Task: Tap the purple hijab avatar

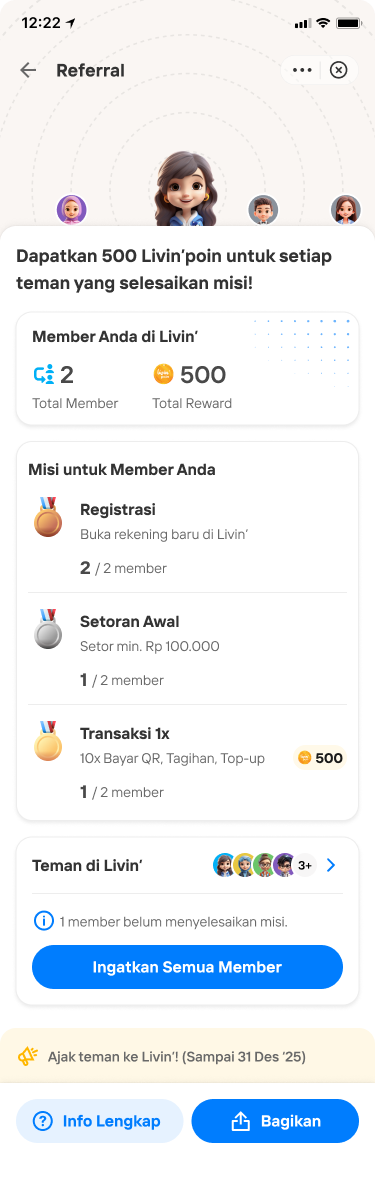Action: pyautogui.click(x=72, y=209)
